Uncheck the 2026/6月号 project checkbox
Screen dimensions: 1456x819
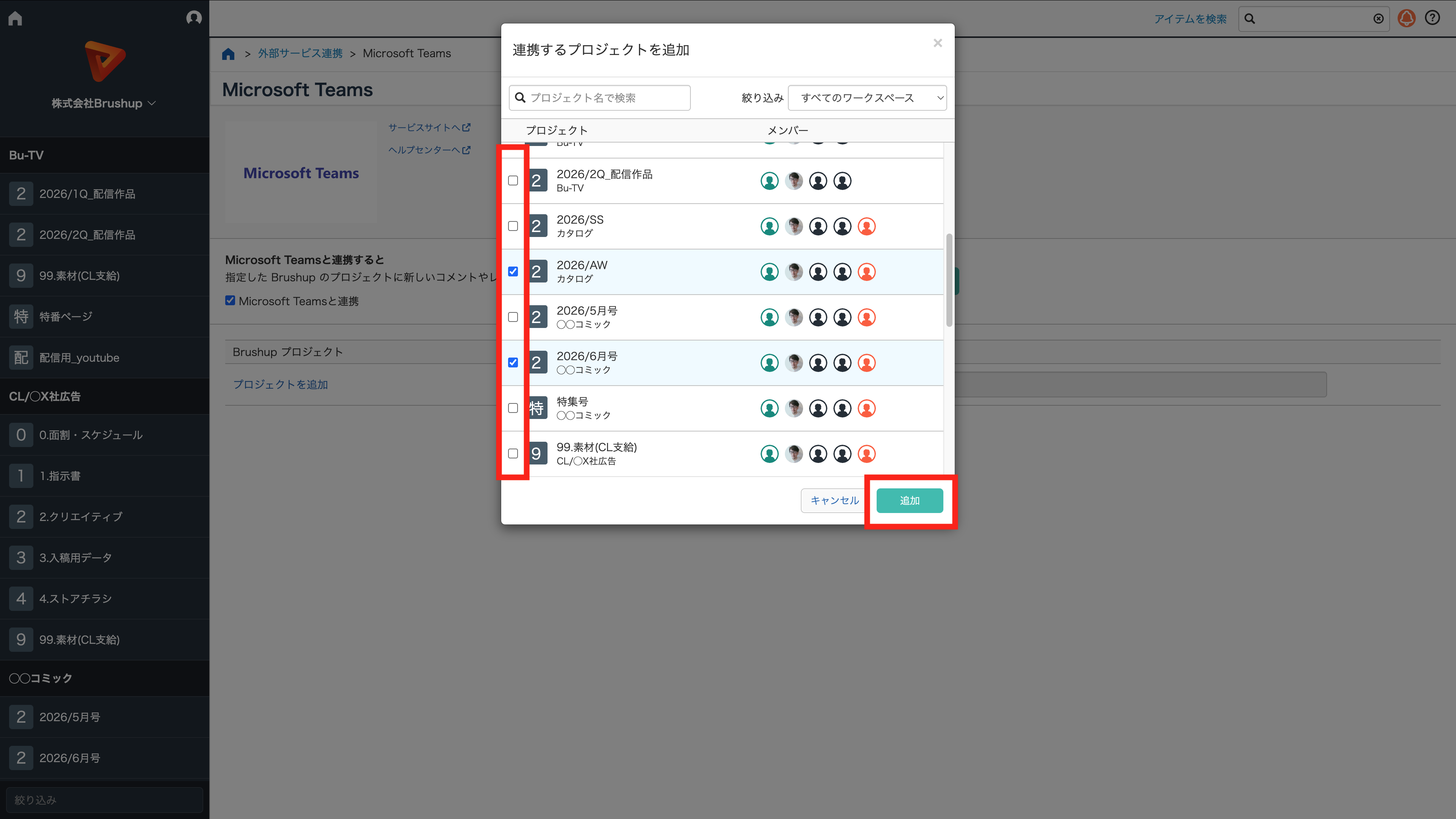click(513, 362)
